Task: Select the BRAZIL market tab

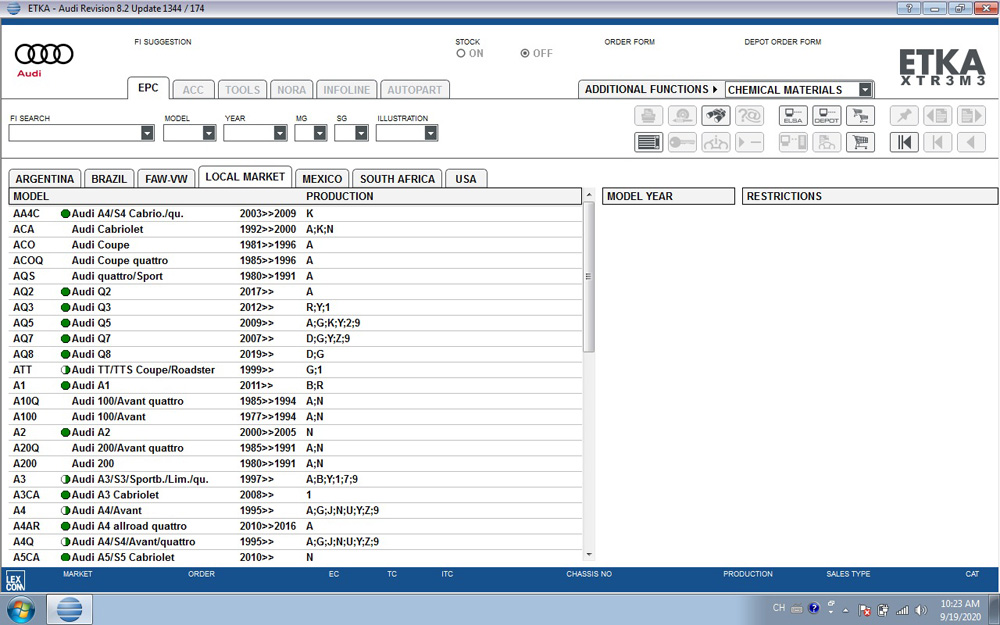Action: [x=109, y=179]
